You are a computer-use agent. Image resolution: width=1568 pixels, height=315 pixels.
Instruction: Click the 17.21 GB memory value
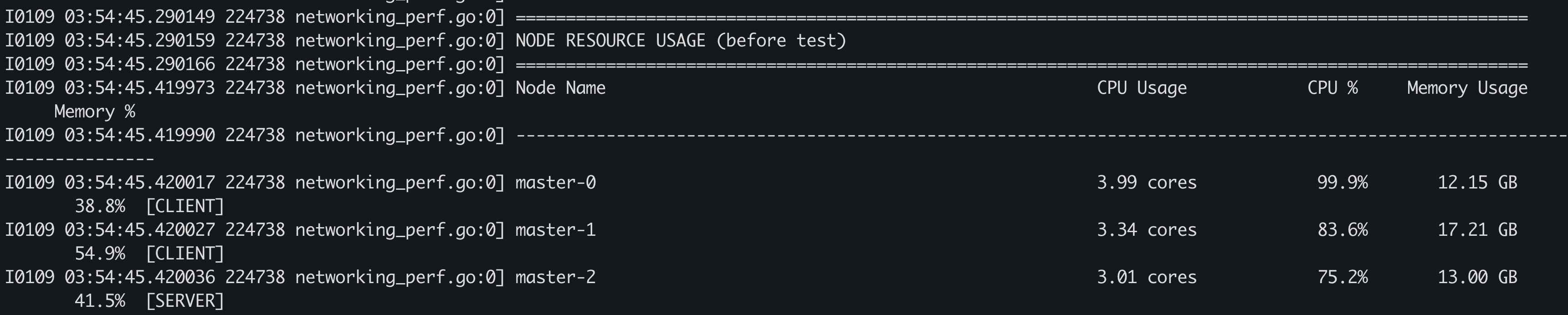[x=1477, y=230]
